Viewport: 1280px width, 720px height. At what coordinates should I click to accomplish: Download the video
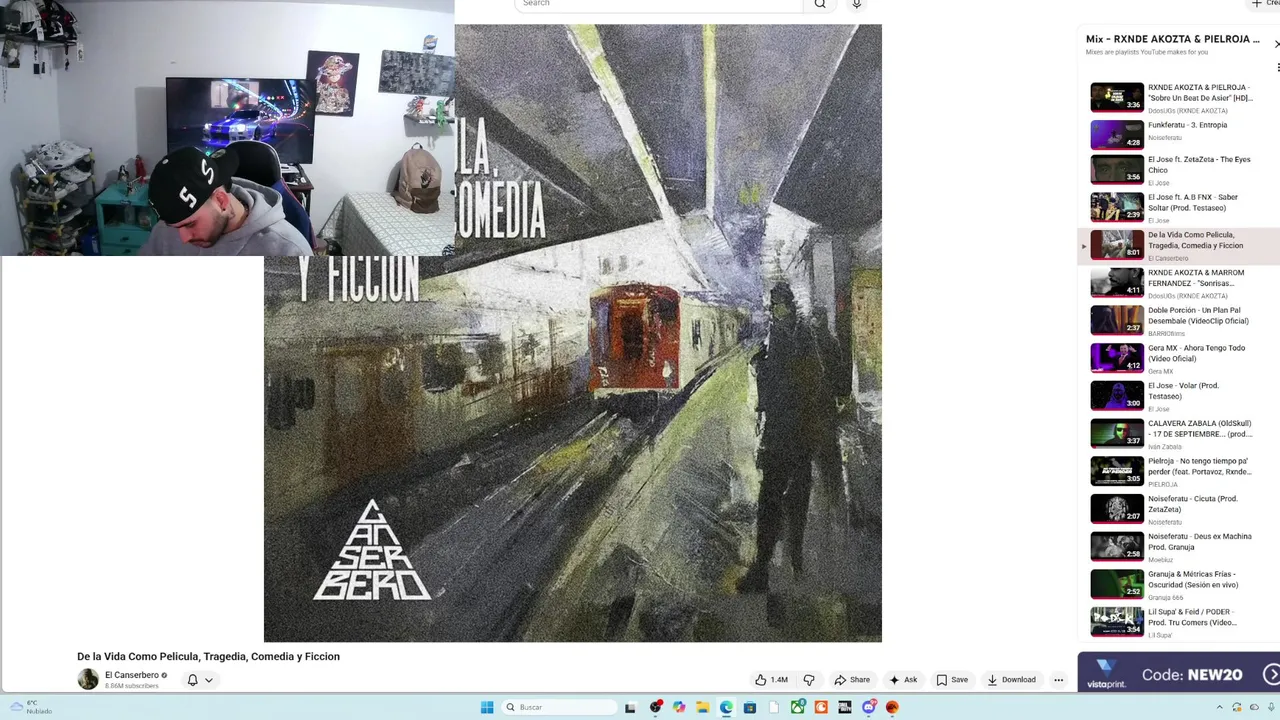pyautogui.click(x=1011, y=680)
